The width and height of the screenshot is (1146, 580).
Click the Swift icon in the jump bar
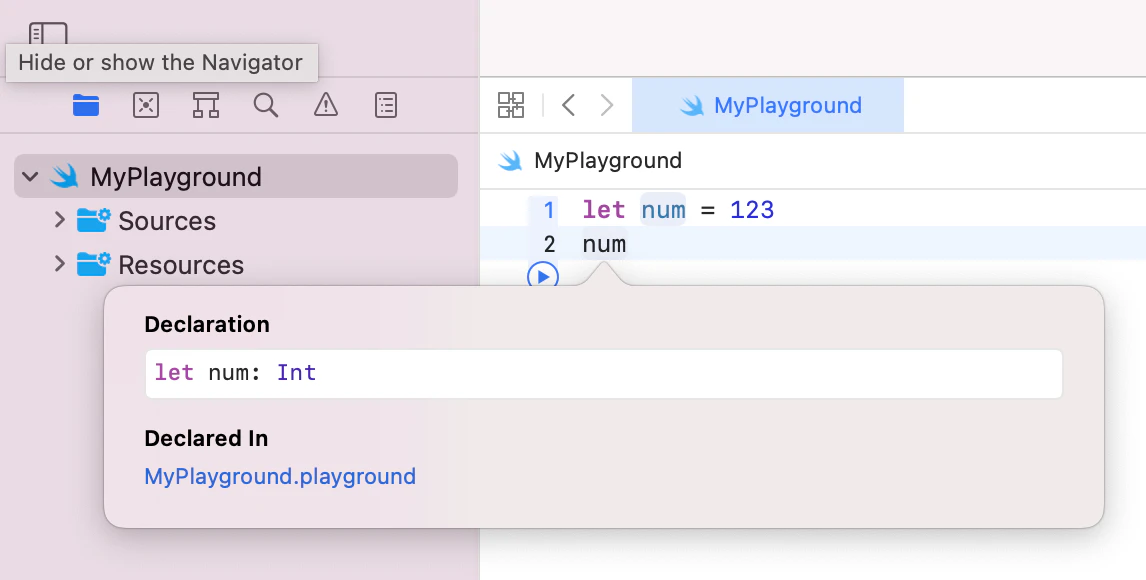click(510, 161)
